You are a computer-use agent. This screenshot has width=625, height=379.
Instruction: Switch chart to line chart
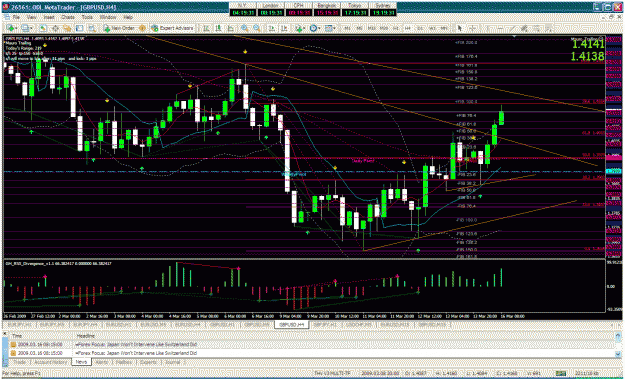pos(230,28)
